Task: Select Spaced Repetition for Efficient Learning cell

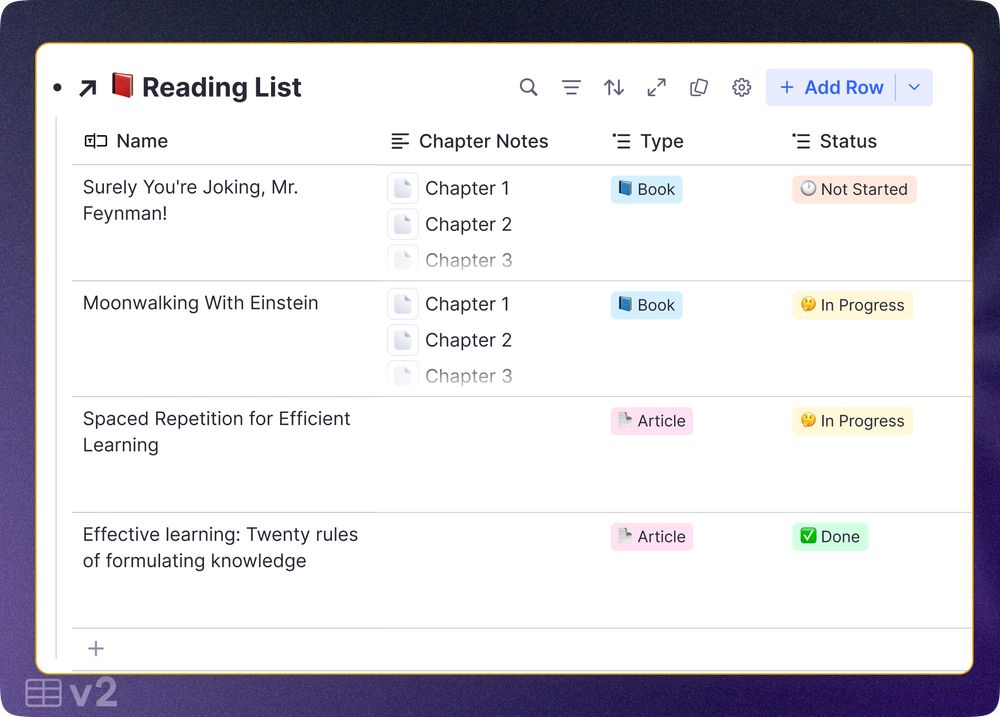Action: pos(225,454)
